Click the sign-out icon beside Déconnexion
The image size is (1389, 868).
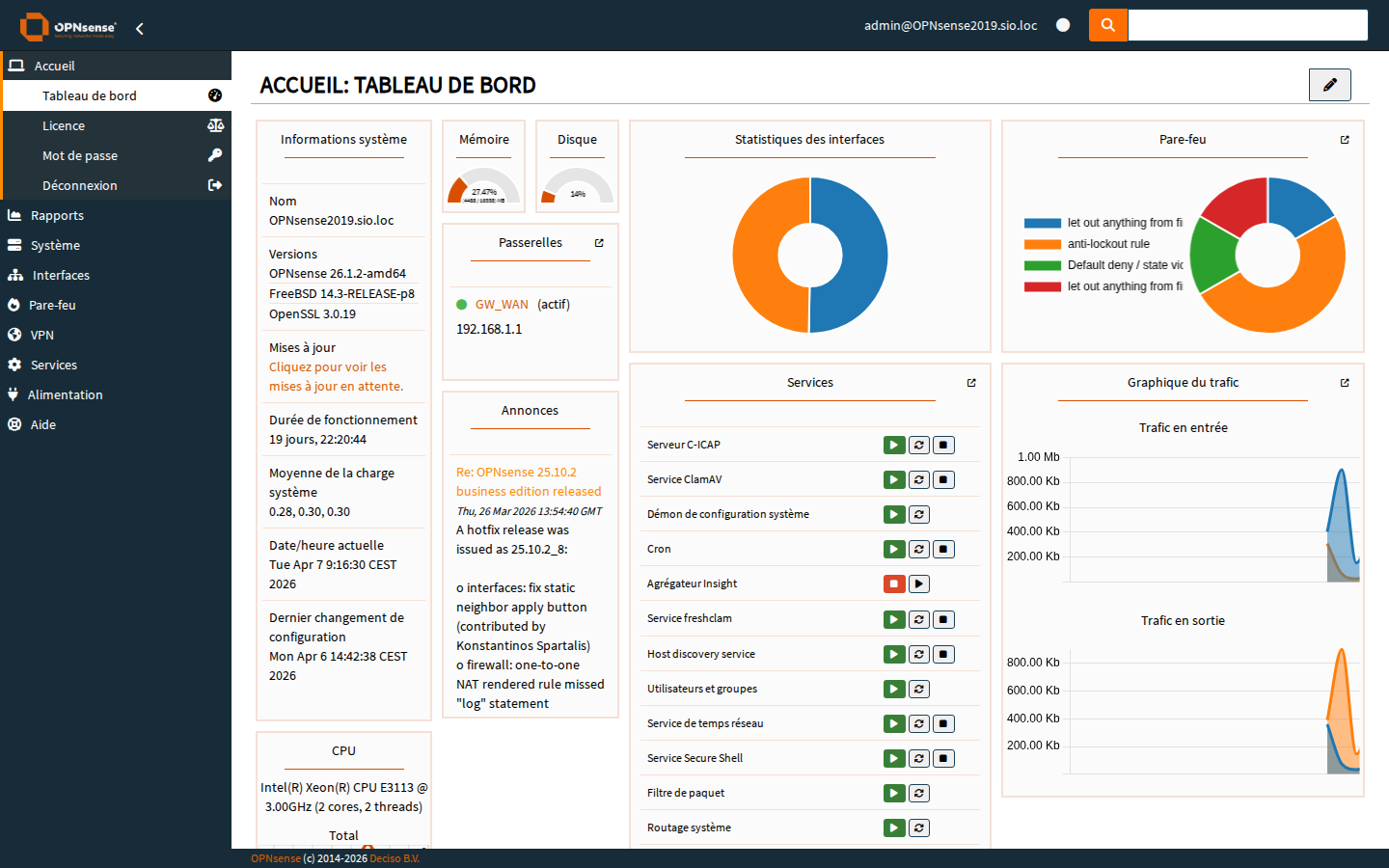(x=215, y=185)
